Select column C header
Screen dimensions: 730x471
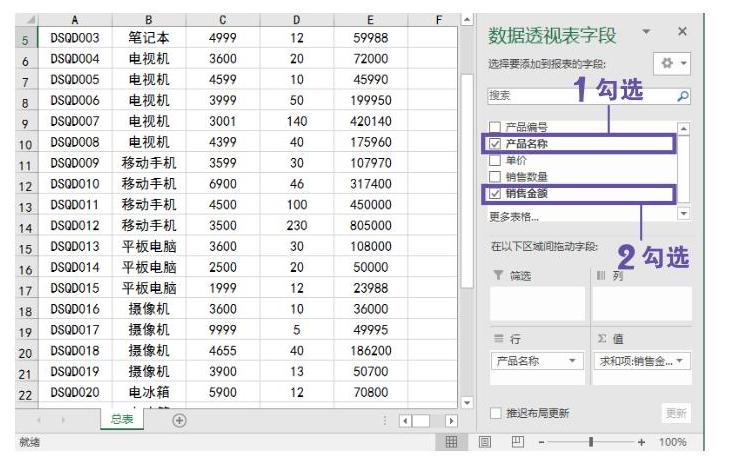click(223, 20)
